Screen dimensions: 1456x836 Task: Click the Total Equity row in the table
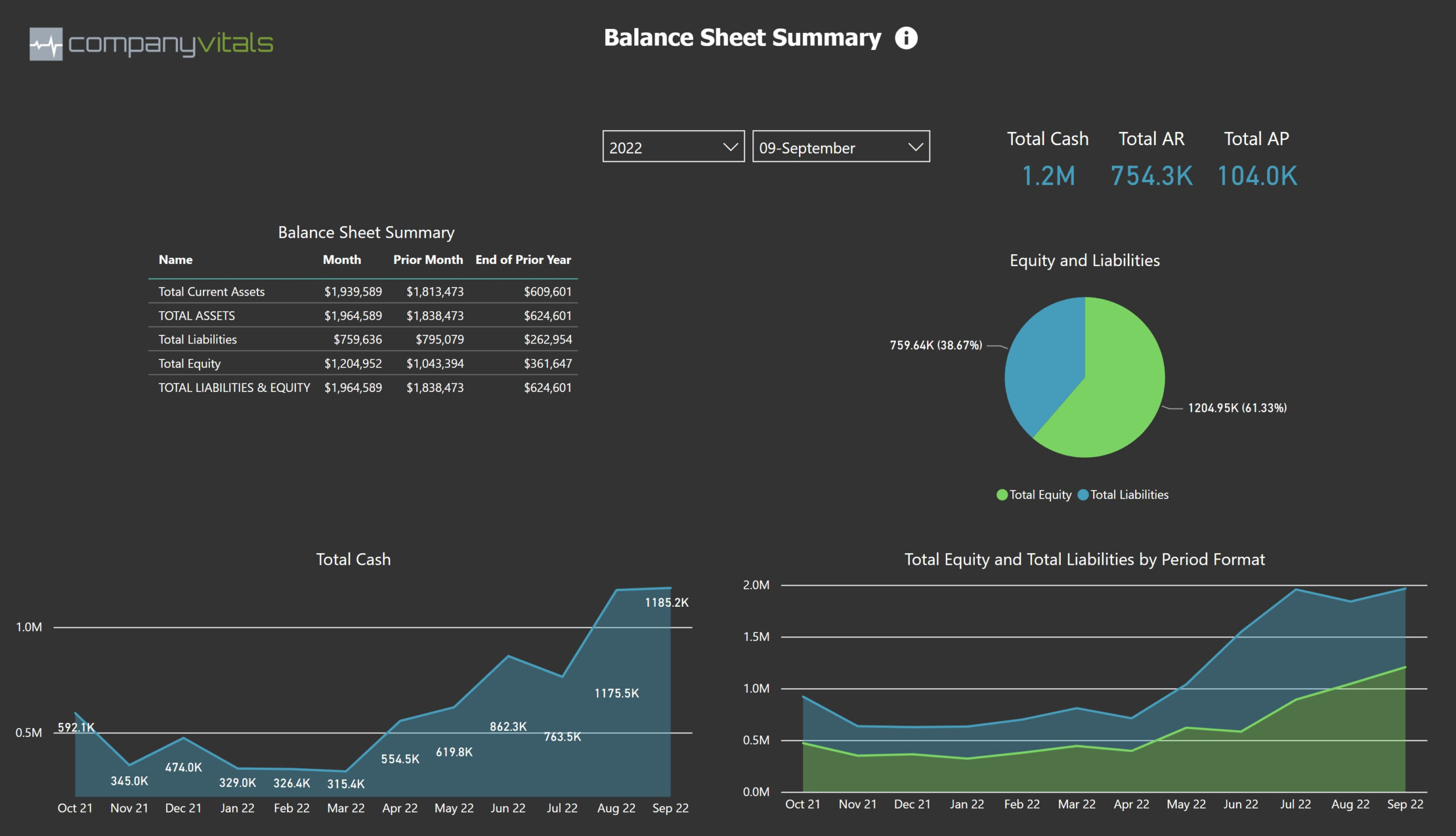(x=189, y=363)
